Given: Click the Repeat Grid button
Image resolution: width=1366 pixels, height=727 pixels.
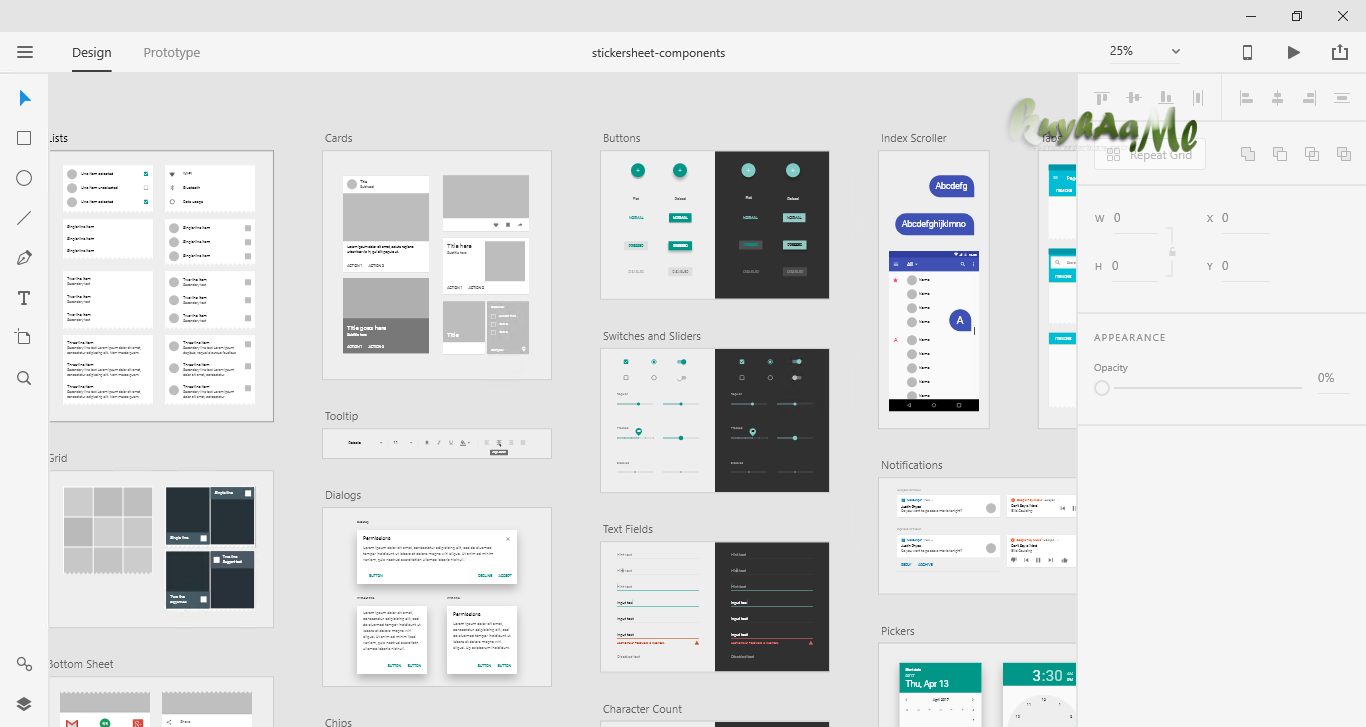Looking at the screenshot, I should 1149,154.
